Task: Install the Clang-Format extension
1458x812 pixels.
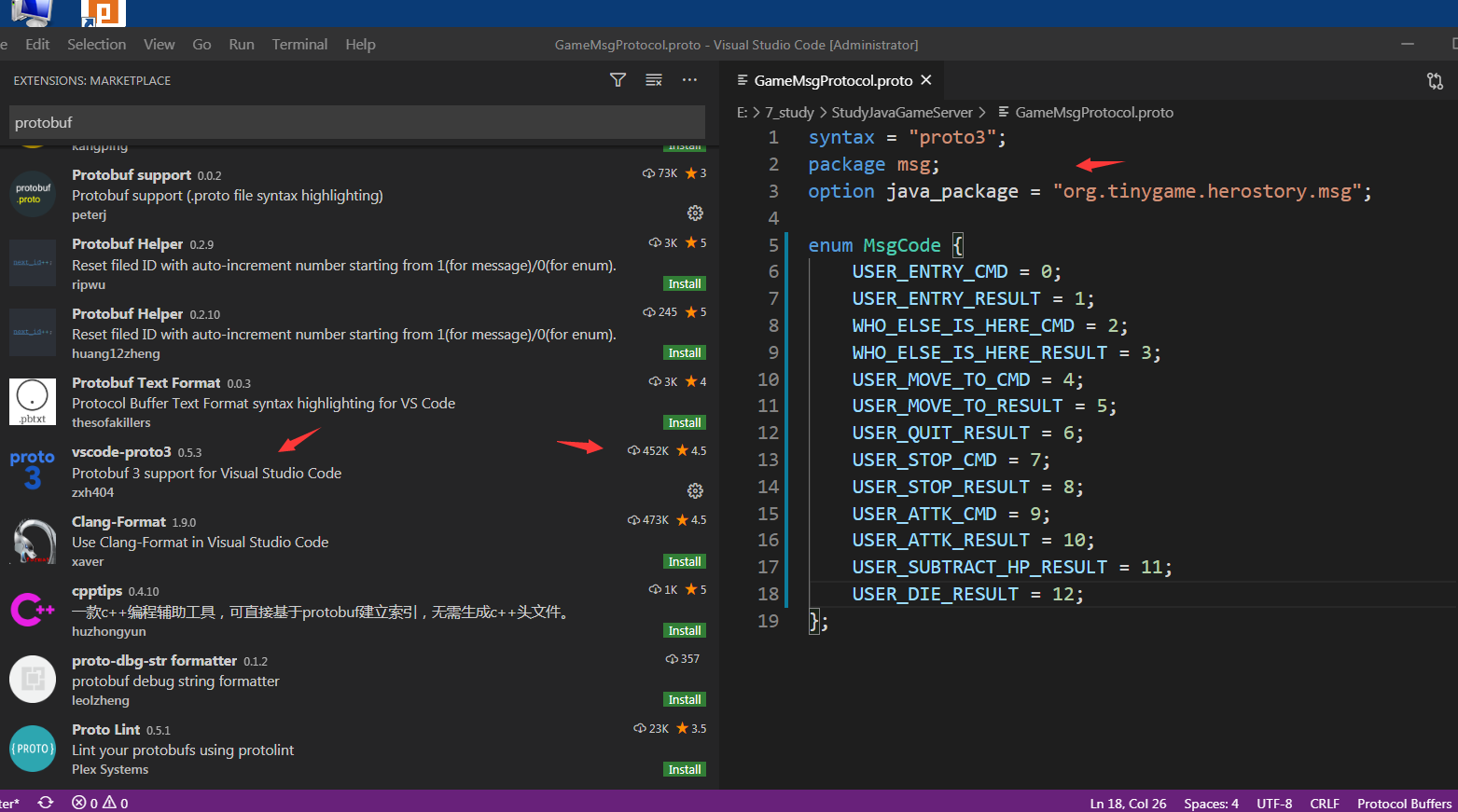Action: click(684, 560)
